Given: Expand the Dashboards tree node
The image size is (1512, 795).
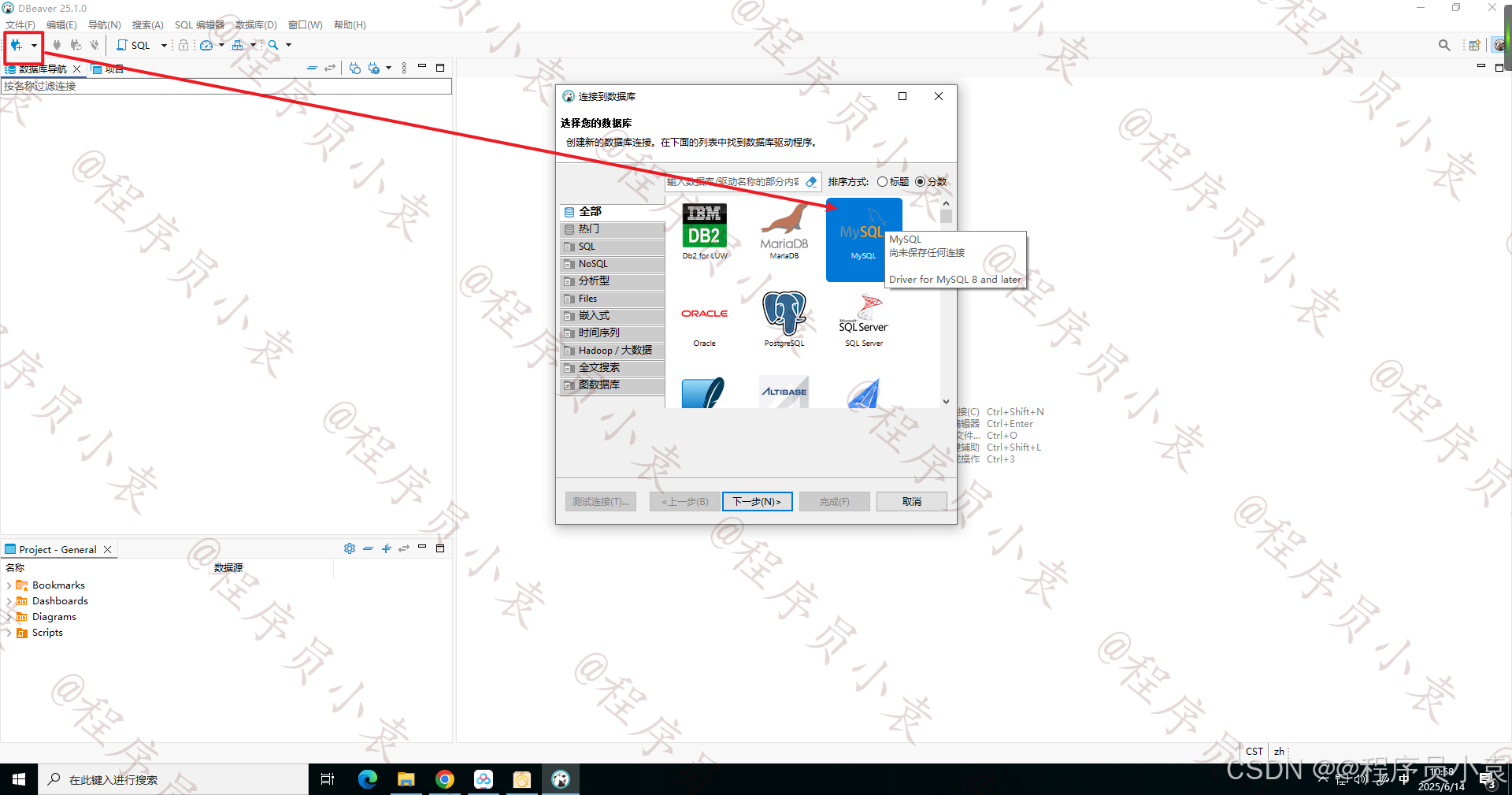Looking at the screenshot, I should click(x=9, y=601).
